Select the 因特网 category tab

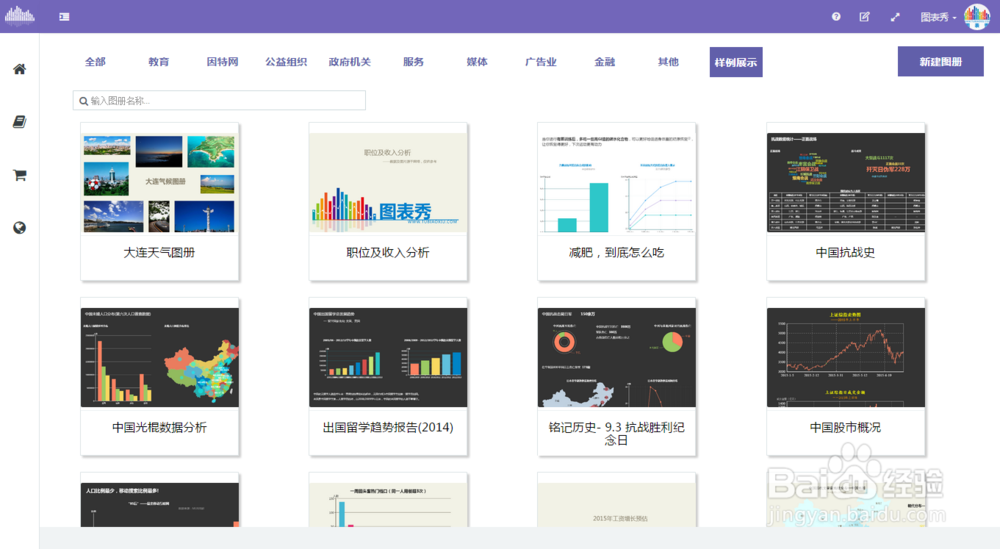pos(223,62)
